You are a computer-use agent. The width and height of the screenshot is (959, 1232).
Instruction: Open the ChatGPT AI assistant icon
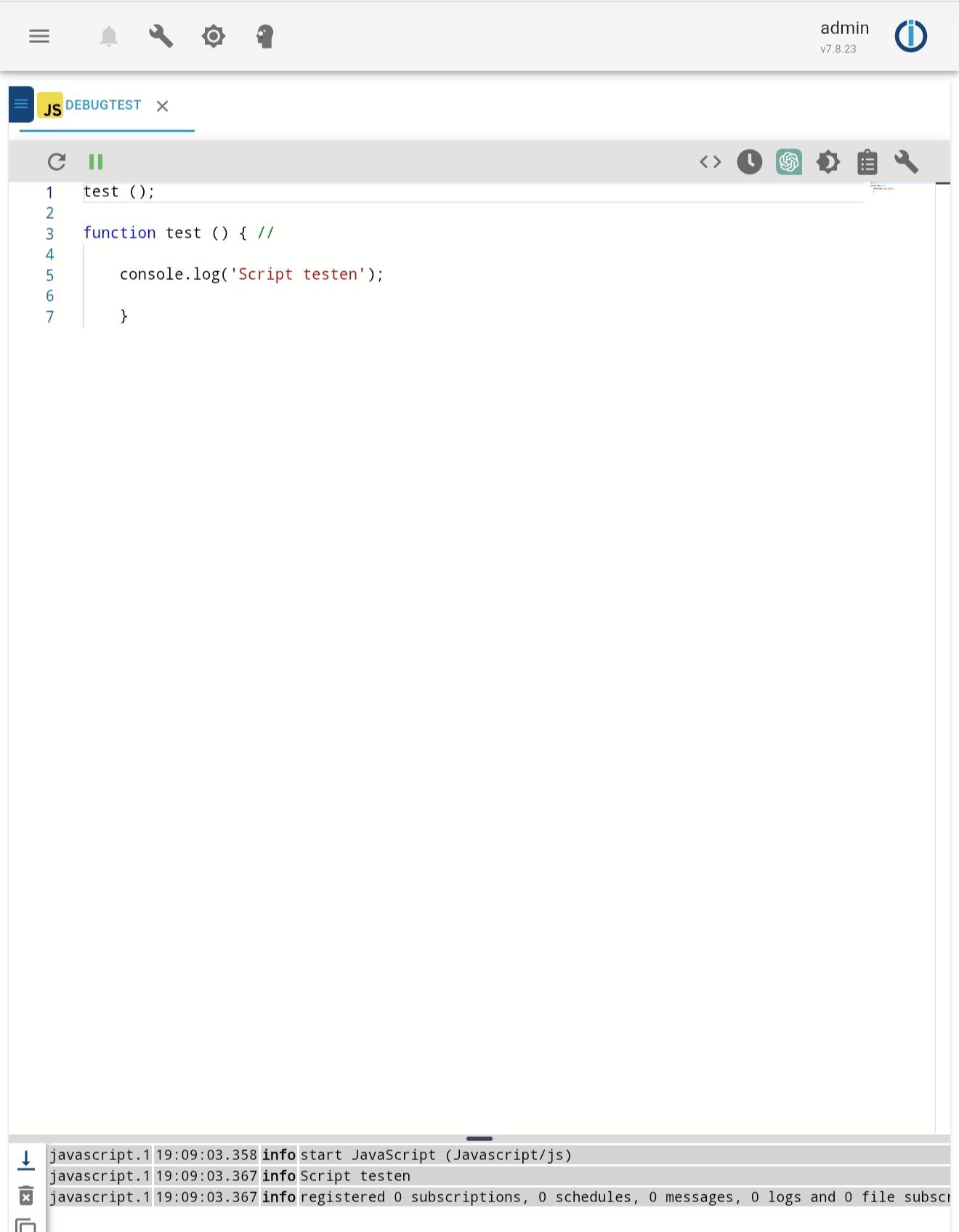[789, 161]
